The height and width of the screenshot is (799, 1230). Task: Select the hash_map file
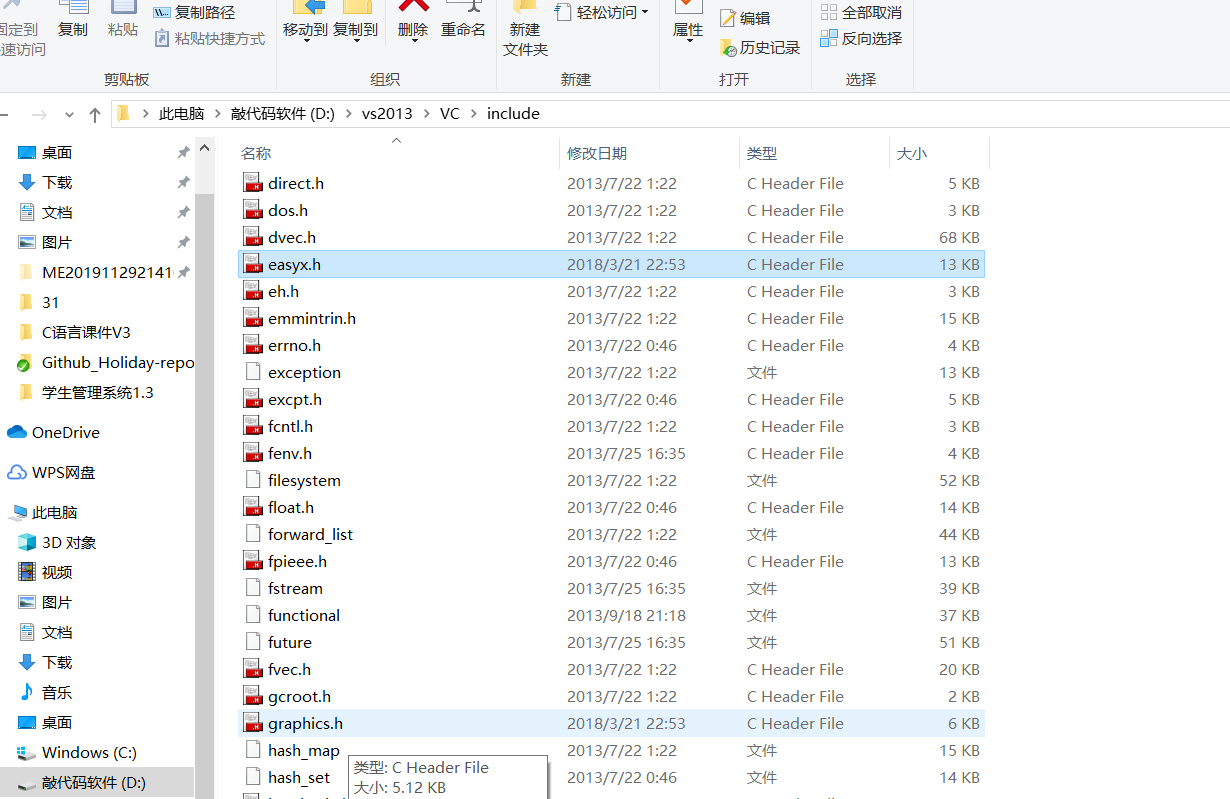pos(611,750)
